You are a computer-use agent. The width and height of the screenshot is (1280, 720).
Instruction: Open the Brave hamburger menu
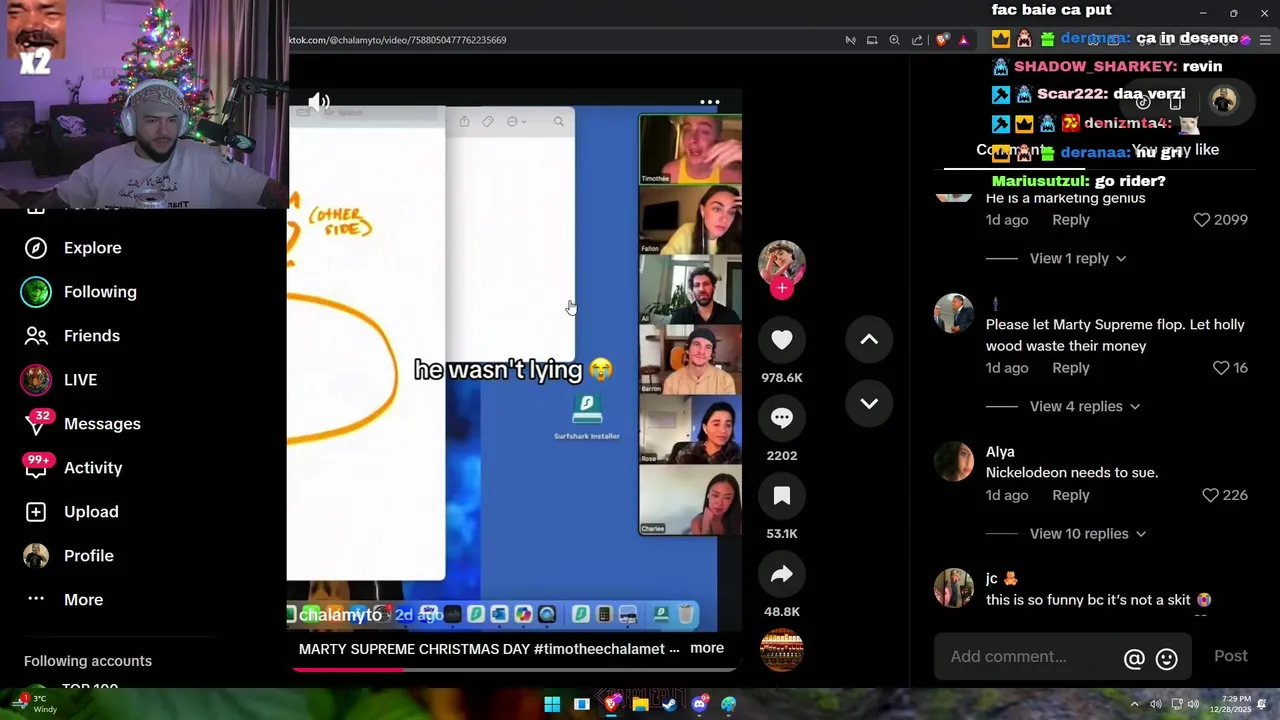pyautogui.click(x=1266, y=40)
